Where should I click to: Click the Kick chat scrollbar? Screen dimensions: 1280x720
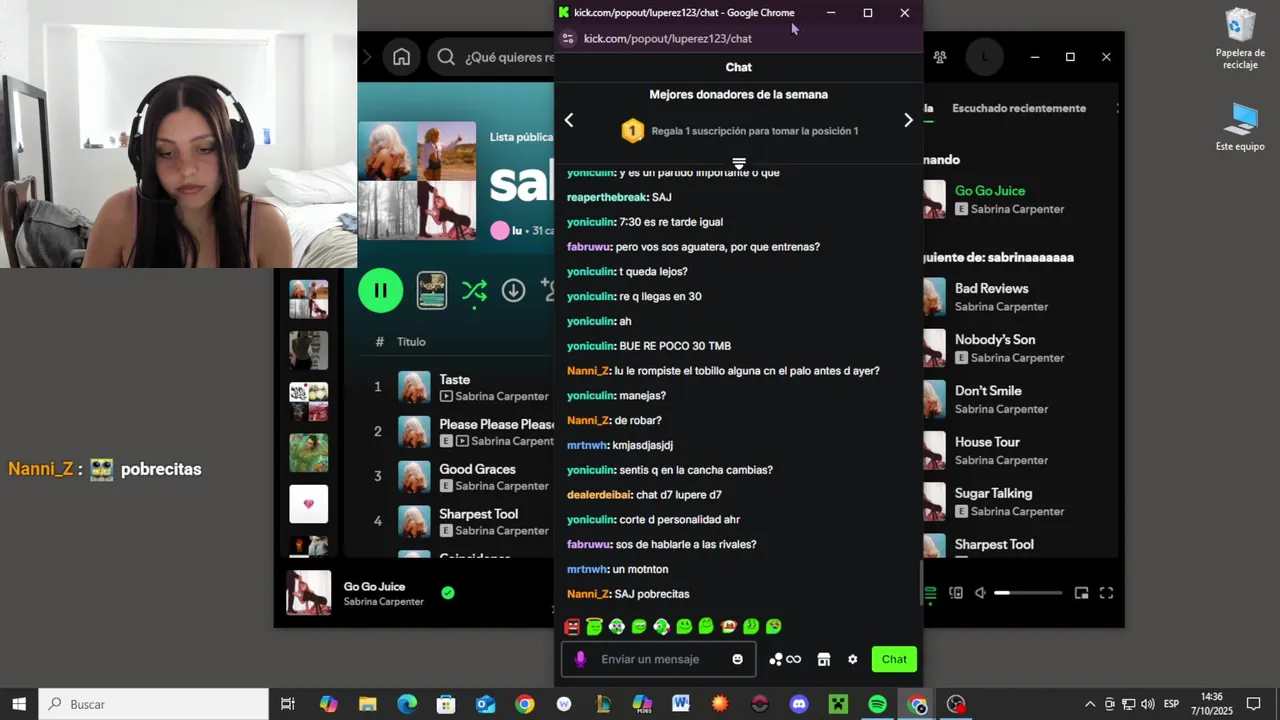(921, 583)
